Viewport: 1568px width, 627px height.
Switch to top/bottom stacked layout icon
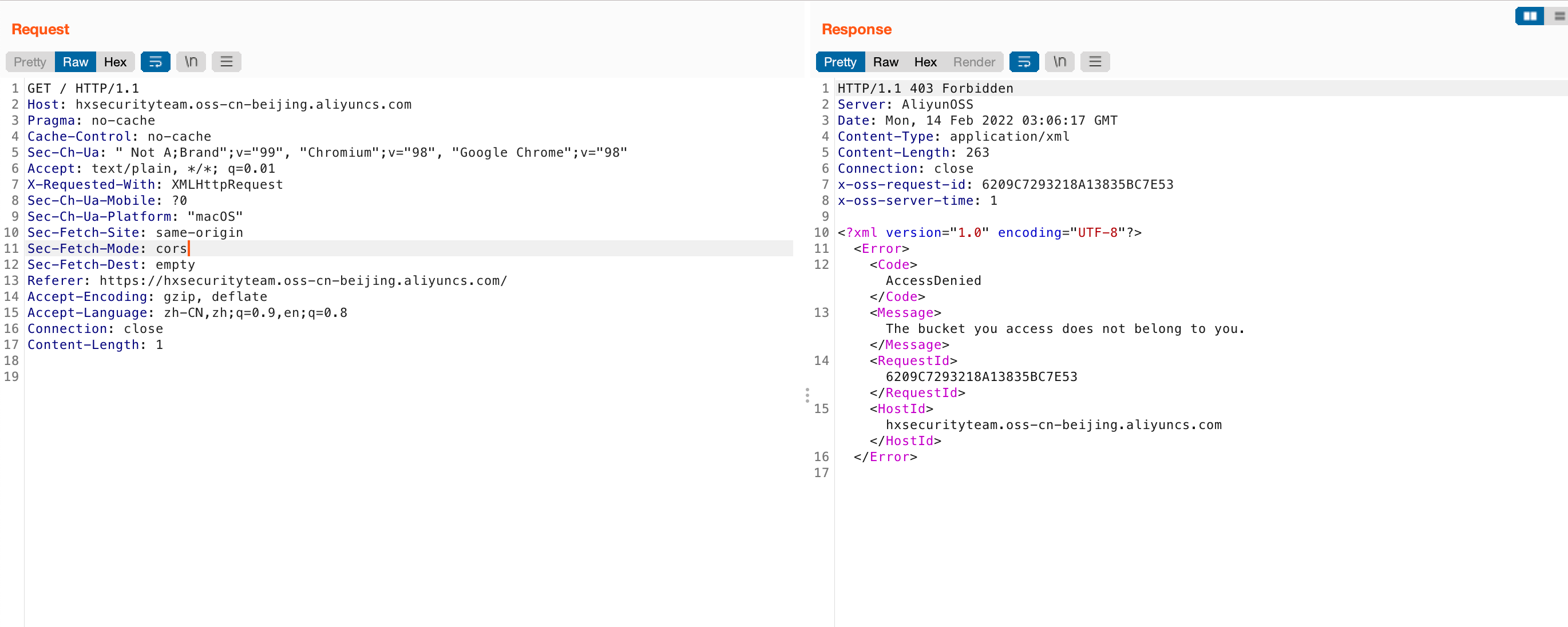[x=1559, y=16]
